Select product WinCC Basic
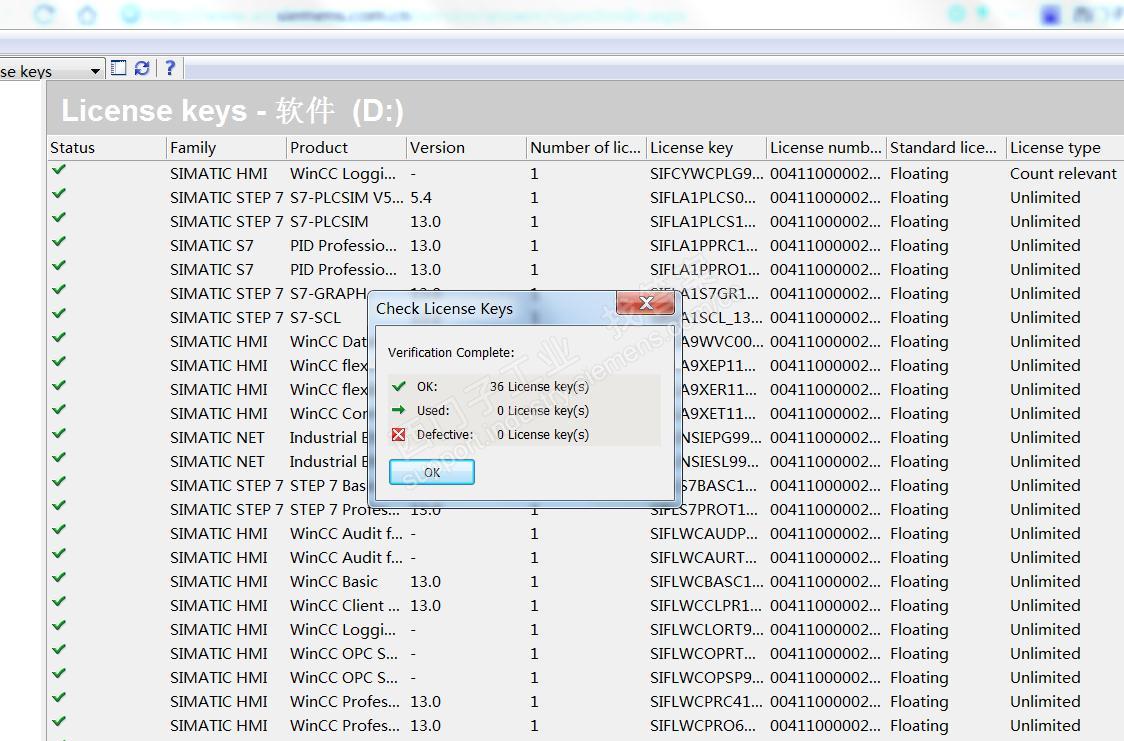Viewport: 1124px width, 741px height. (x=333, y=582)
